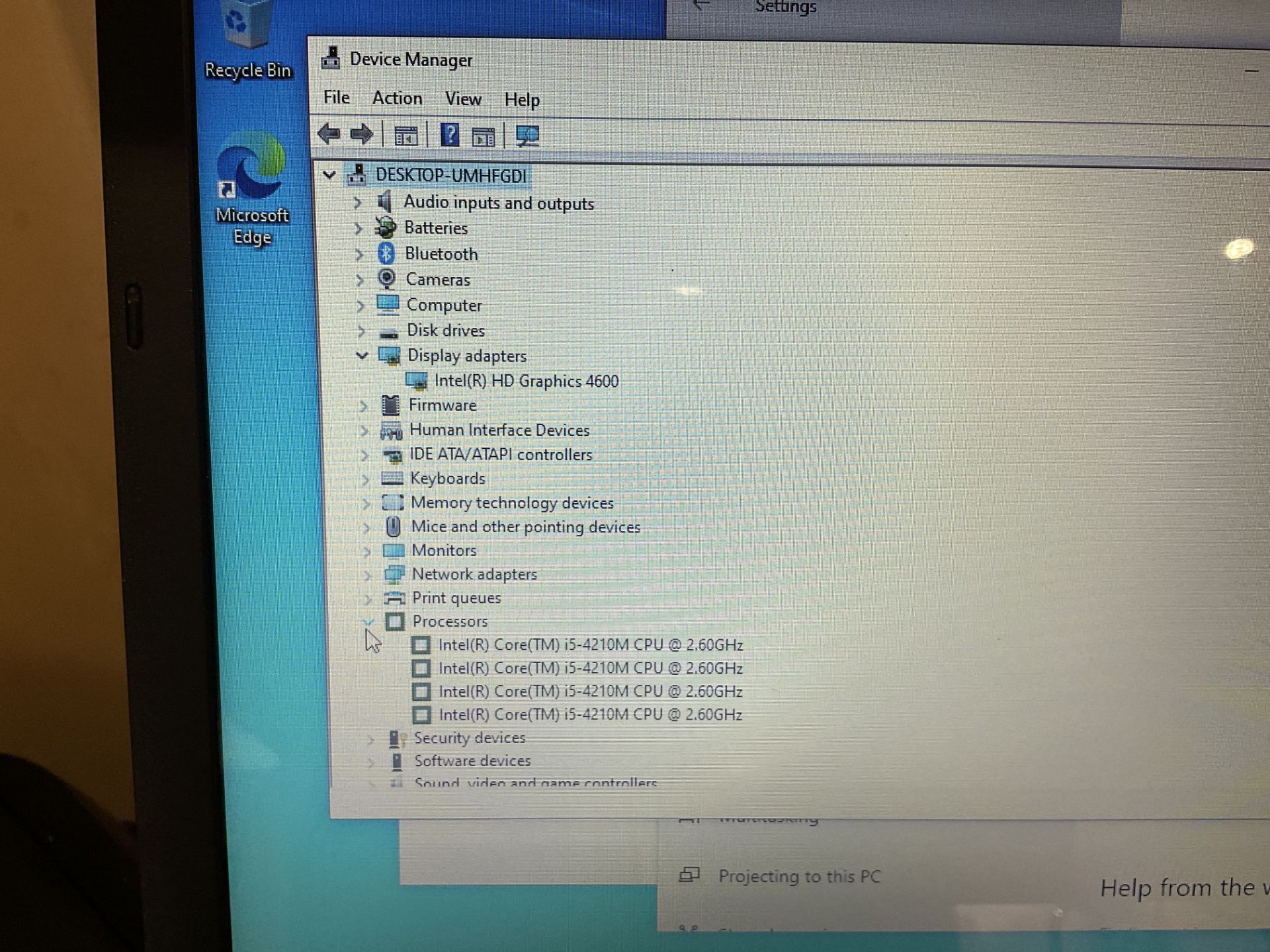The image size is (1270, 952).
Task: Click Scan for hardware changes icon
Action: 527,137
